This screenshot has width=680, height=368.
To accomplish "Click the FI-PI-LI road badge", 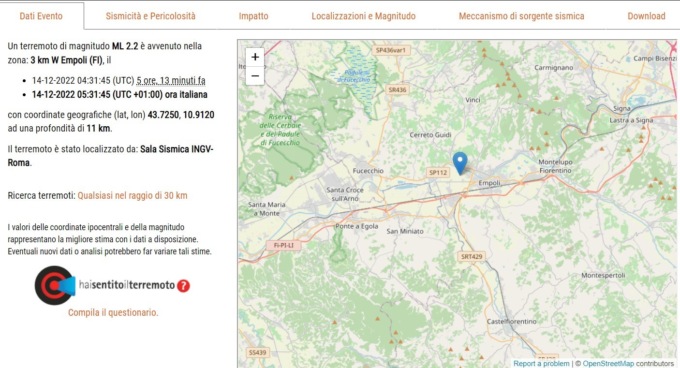I will pos(284,245).
